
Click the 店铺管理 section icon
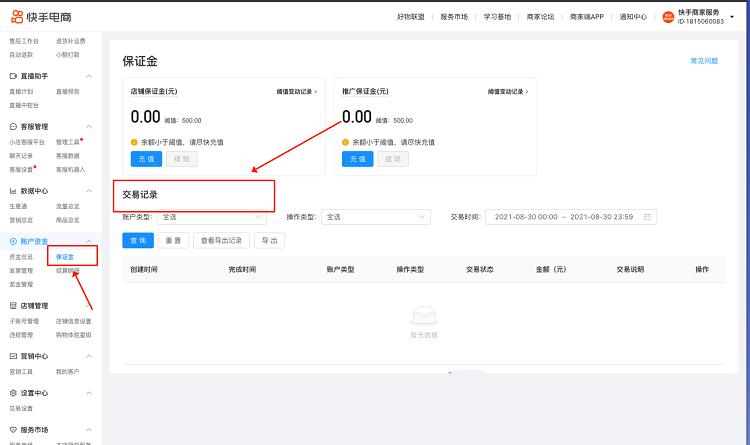click(13, 305)
